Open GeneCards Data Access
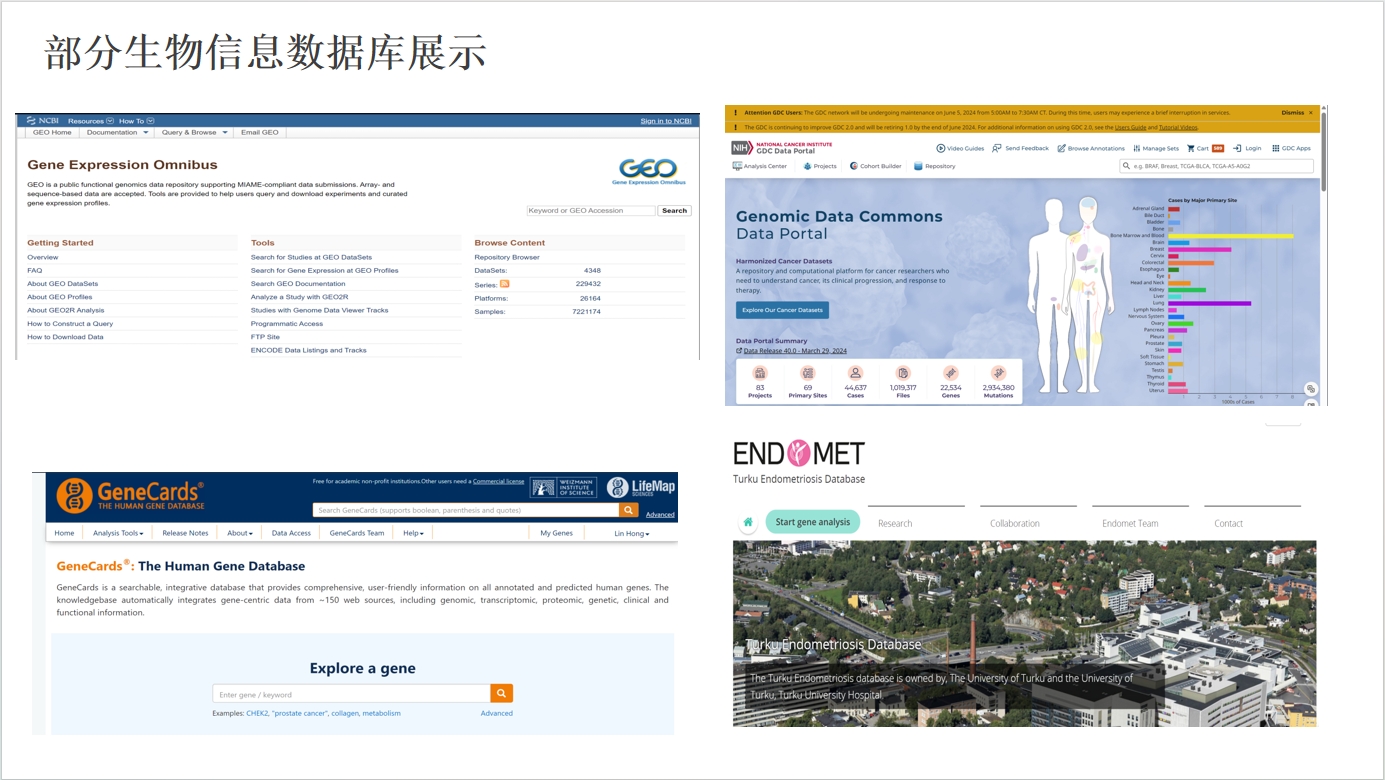The height and width of the screenshot is (780, 1385). (x=291, y=533)
